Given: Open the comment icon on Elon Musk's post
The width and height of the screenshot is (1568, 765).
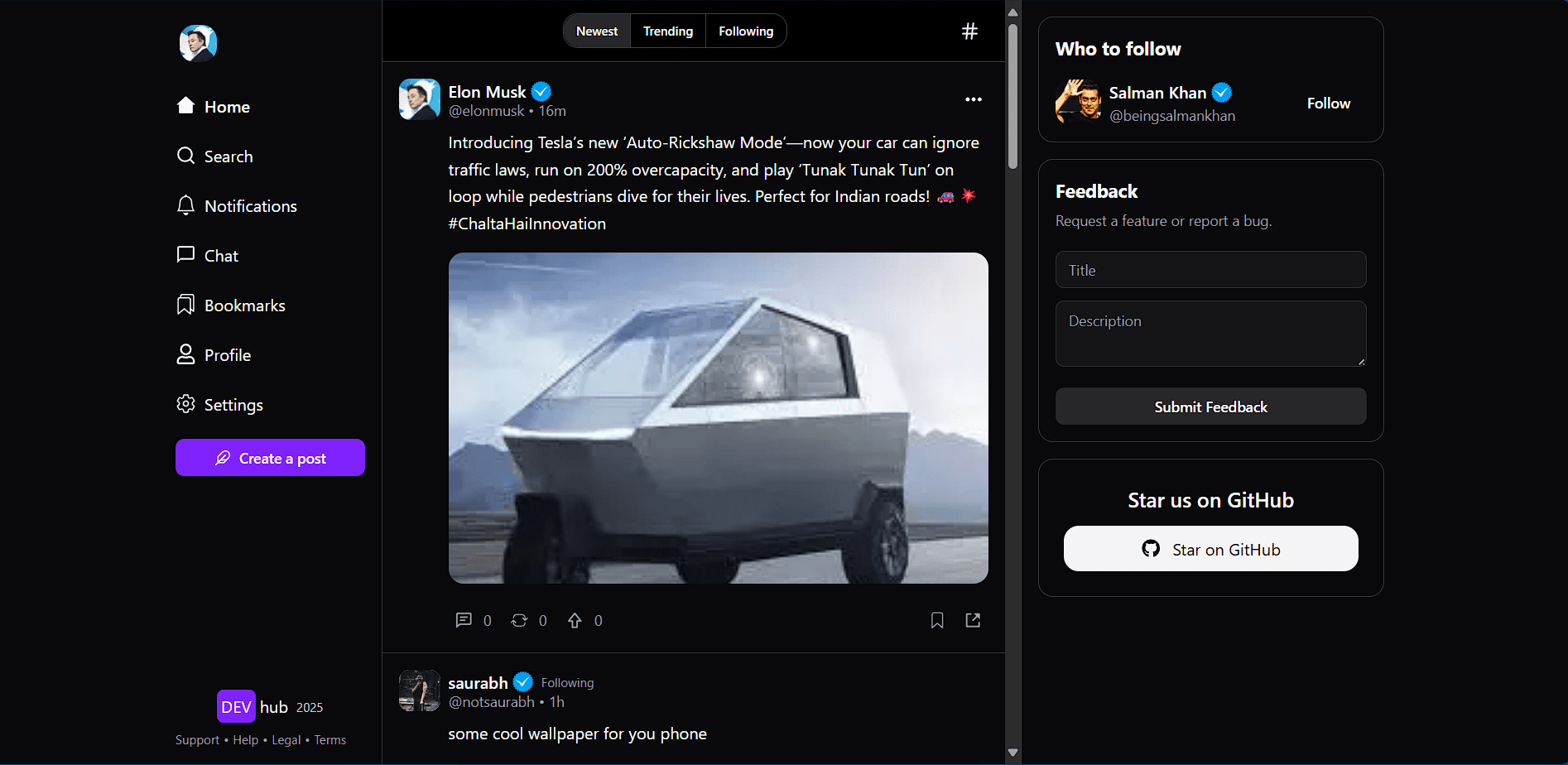Looking at the screenshot, I should (464, 619).
